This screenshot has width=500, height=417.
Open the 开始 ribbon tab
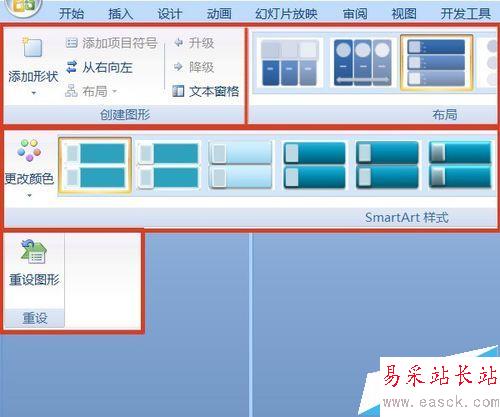tap(71, 14)
